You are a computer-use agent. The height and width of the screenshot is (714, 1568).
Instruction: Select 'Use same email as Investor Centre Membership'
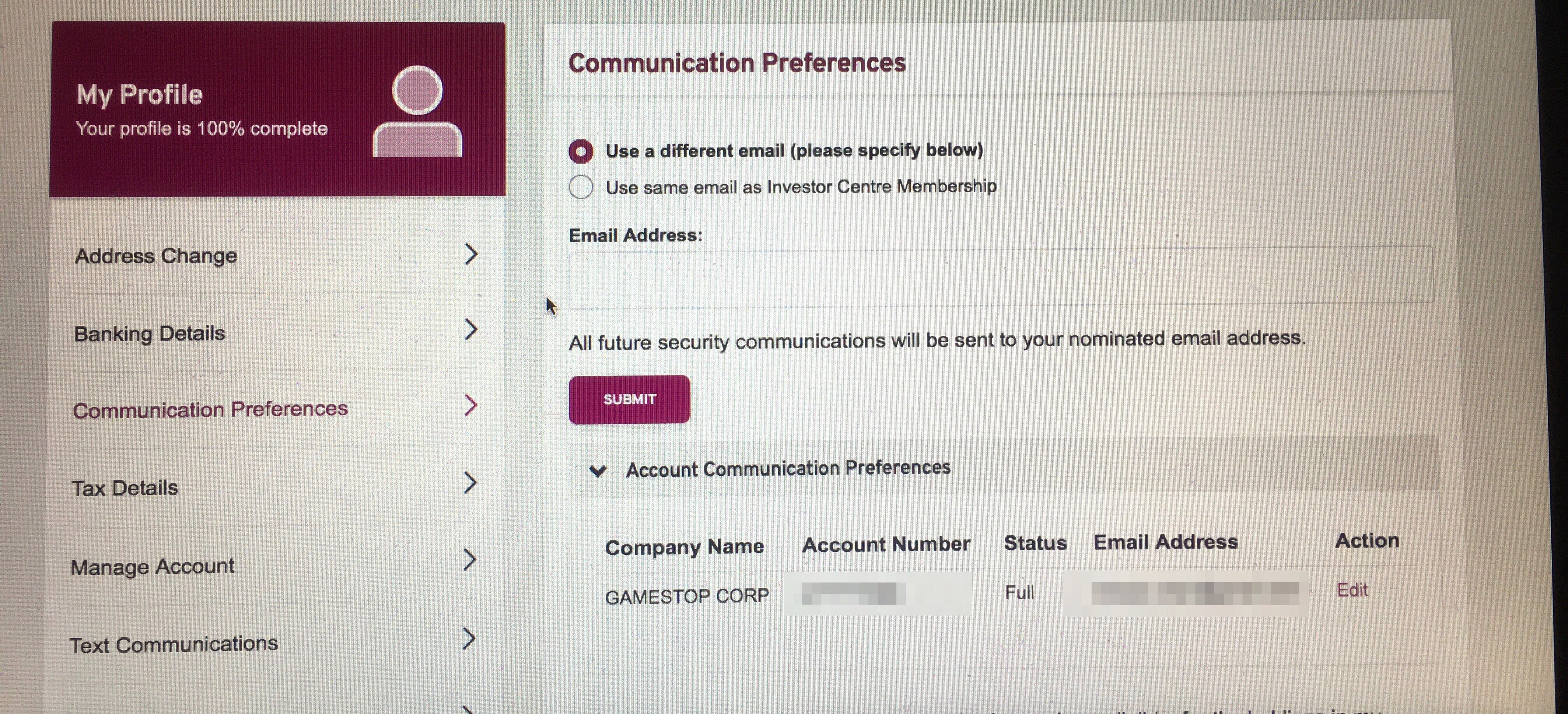coord(581,187)
